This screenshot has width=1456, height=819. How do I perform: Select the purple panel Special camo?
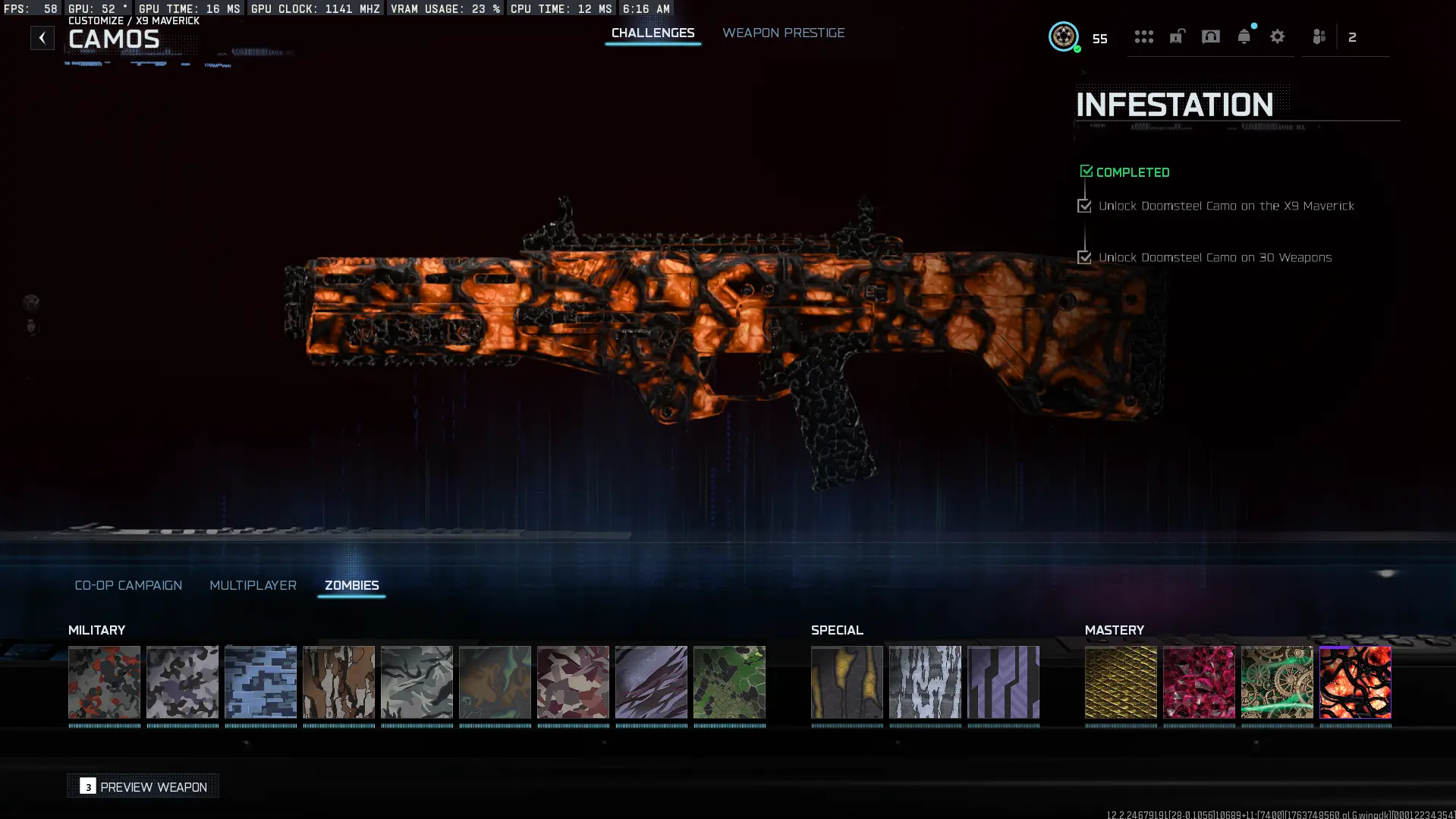pos(1003,682)
